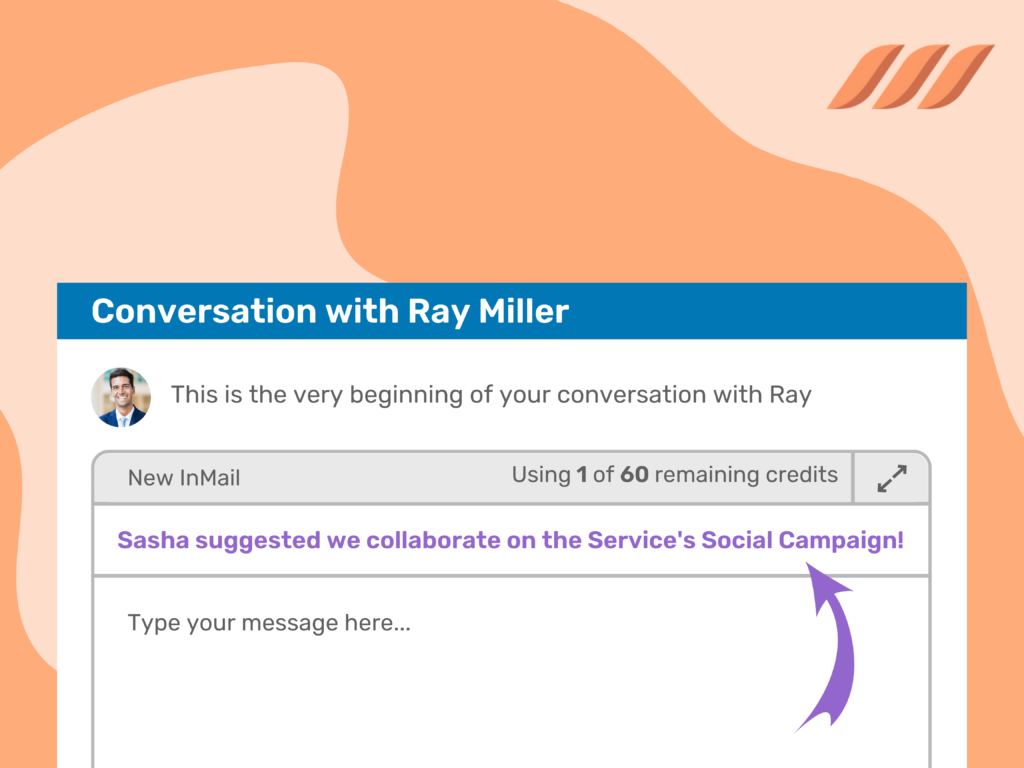Click the middle stripe of the logo
The width and height of the screenshot is (1024, 768).
pyautogui.click(x=910, y=76)
